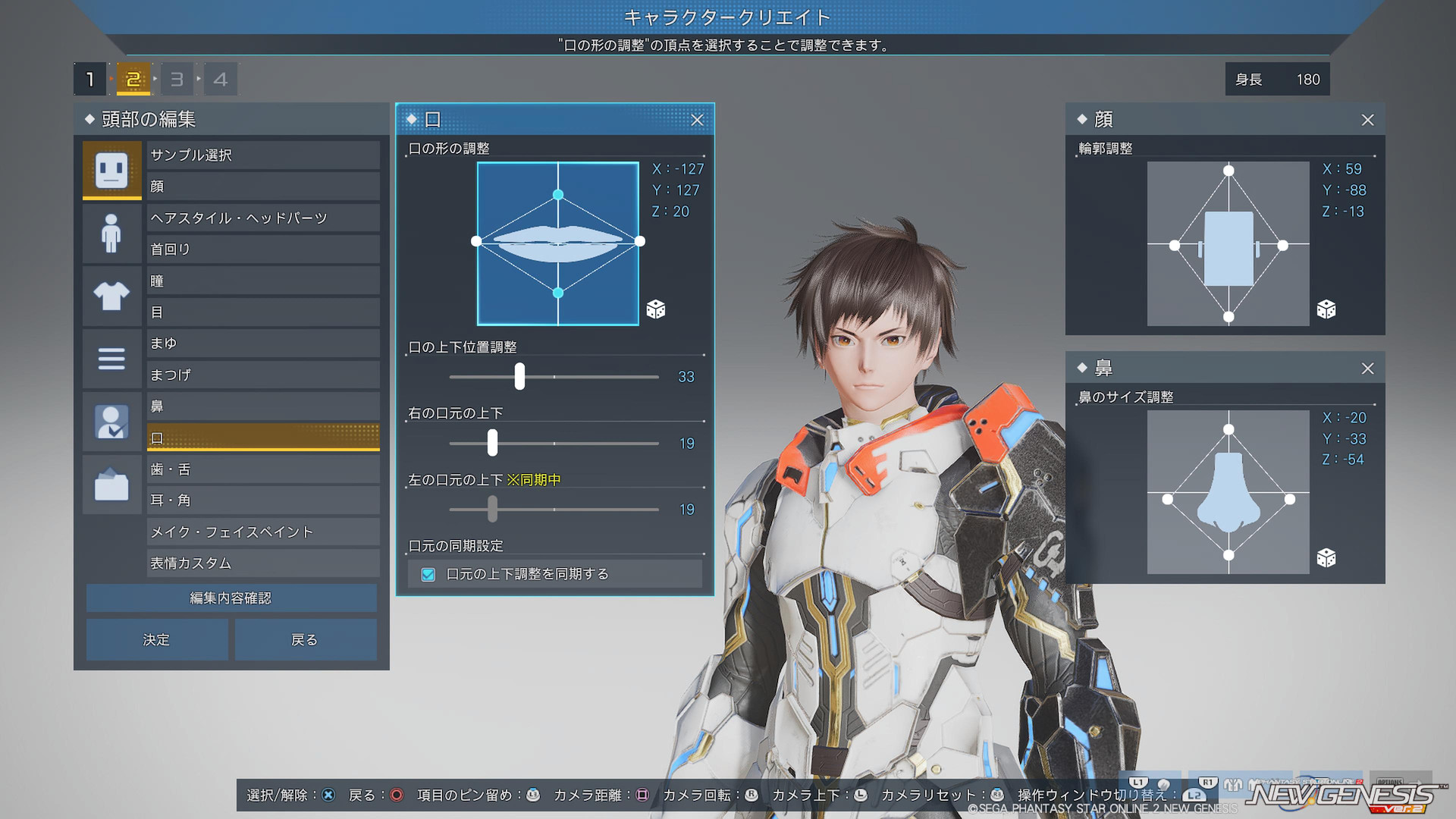Open the body figure category icon
The width and height of the screenshot is (1456, 819).
pos(111,233)
